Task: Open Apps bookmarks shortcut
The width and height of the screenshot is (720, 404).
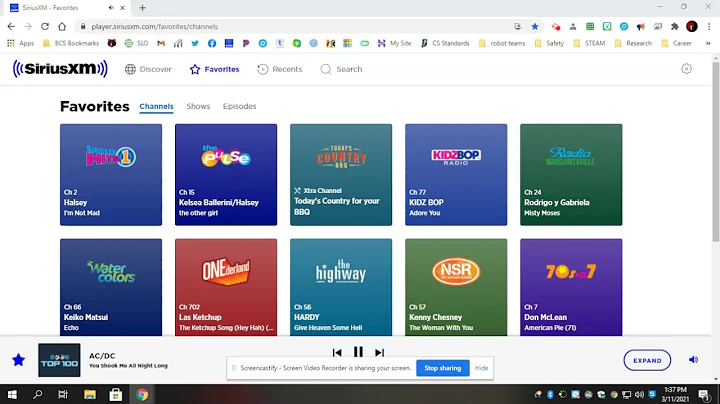Action: [x=21, y=43]
